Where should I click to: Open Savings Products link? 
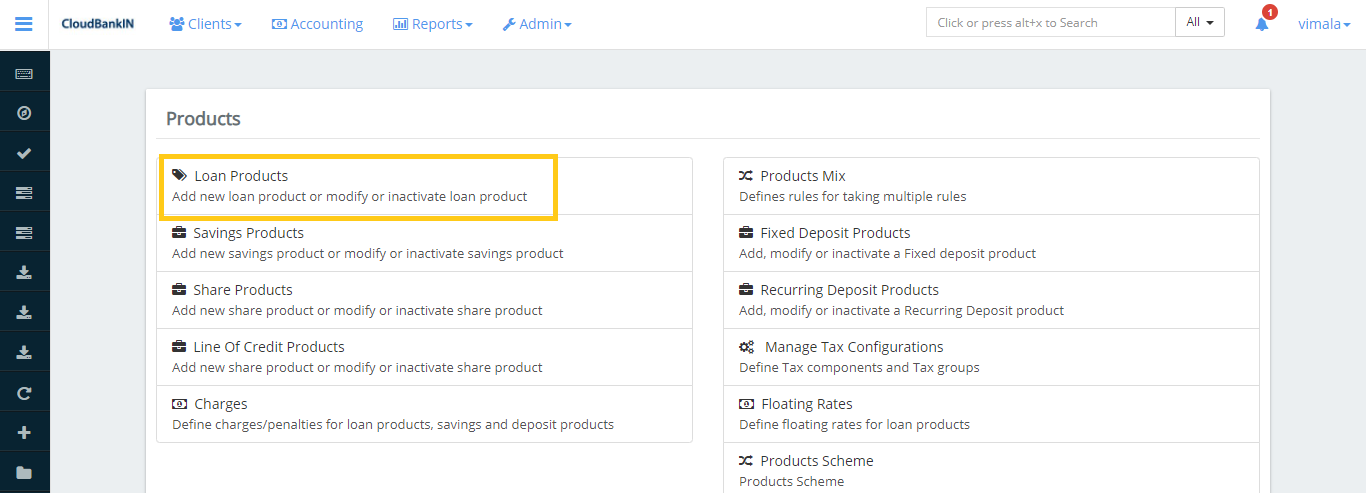(248, 233)
